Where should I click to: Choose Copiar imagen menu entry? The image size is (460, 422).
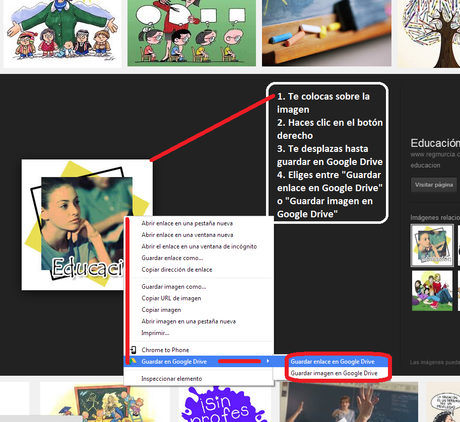[x=161, y=310]
